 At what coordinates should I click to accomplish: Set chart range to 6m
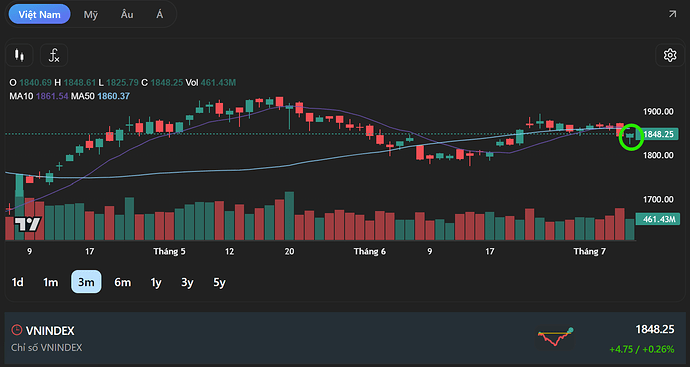123,282
